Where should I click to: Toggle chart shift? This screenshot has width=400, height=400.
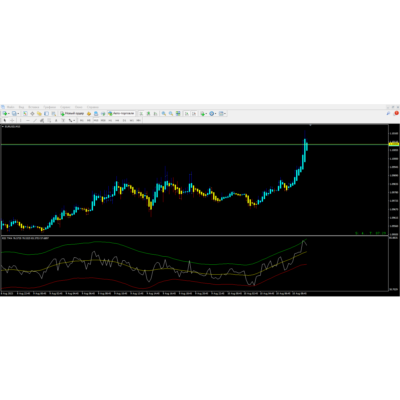194,114
